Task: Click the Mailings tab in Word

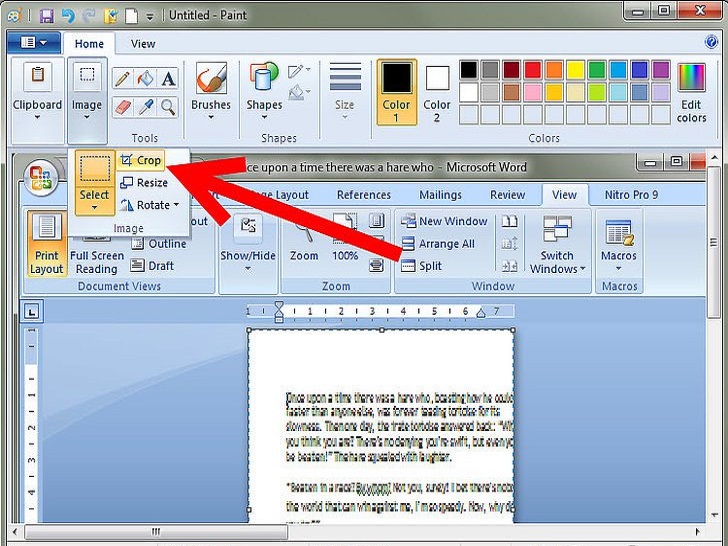Action: pos(440,195)
